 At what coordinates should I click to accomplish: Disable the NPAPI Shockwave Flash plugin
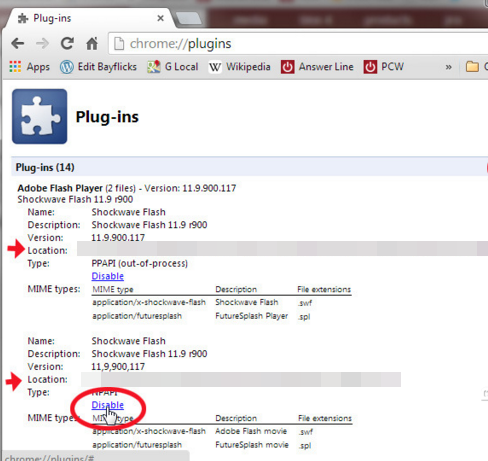pos(108,405)
